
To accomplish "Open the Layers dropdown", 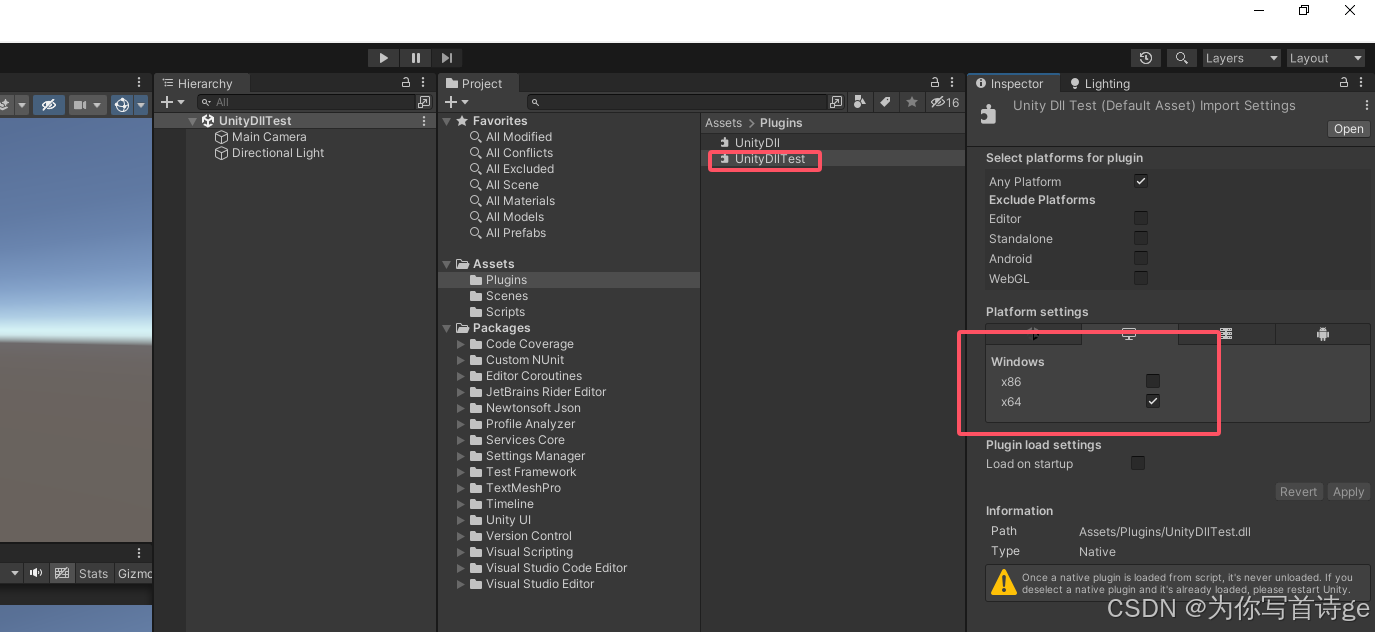I will (x=1241, y=58).
